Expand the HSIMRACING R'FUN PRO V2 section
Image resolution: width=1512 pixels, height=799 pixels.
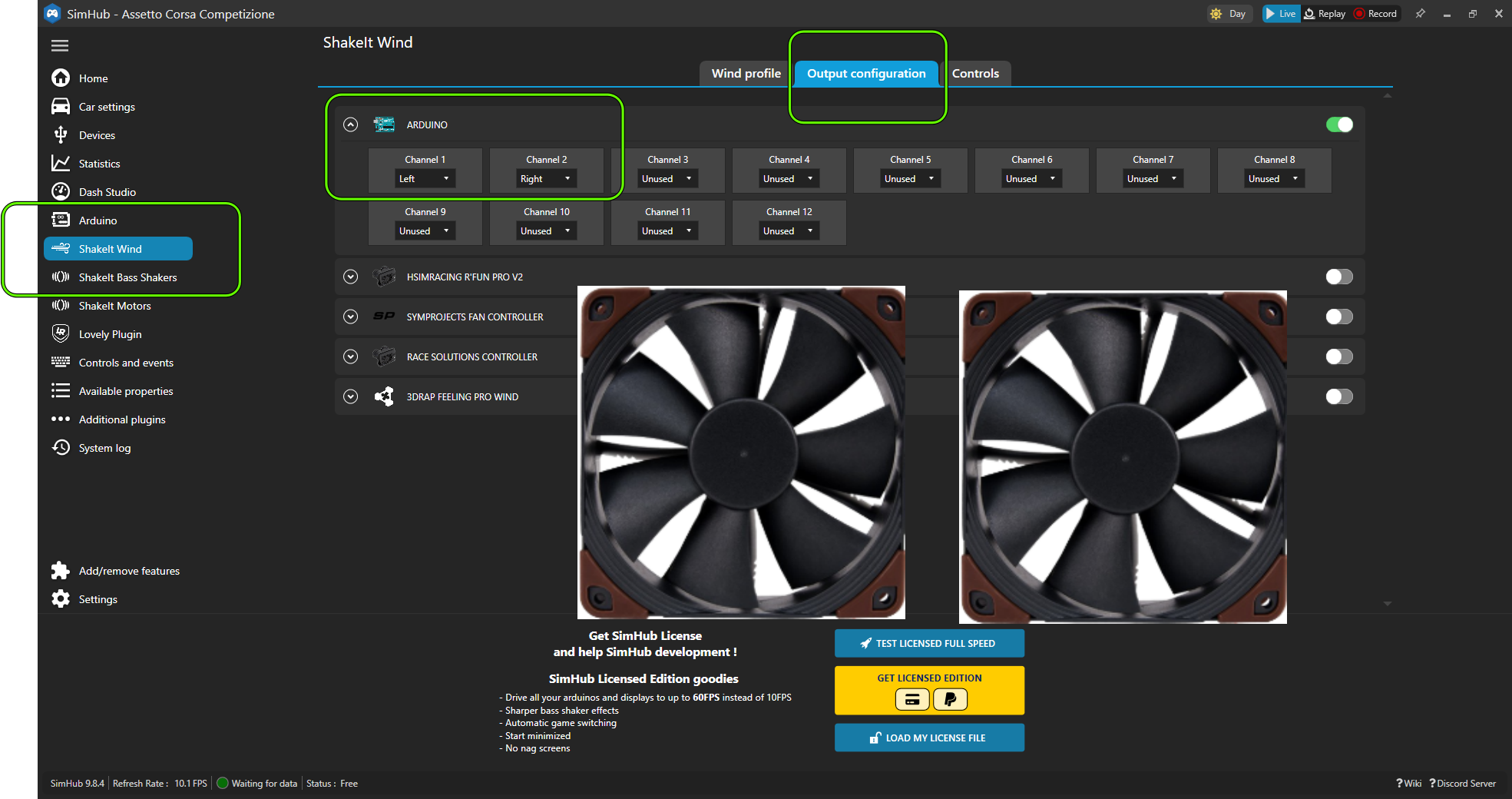point(350,277)
